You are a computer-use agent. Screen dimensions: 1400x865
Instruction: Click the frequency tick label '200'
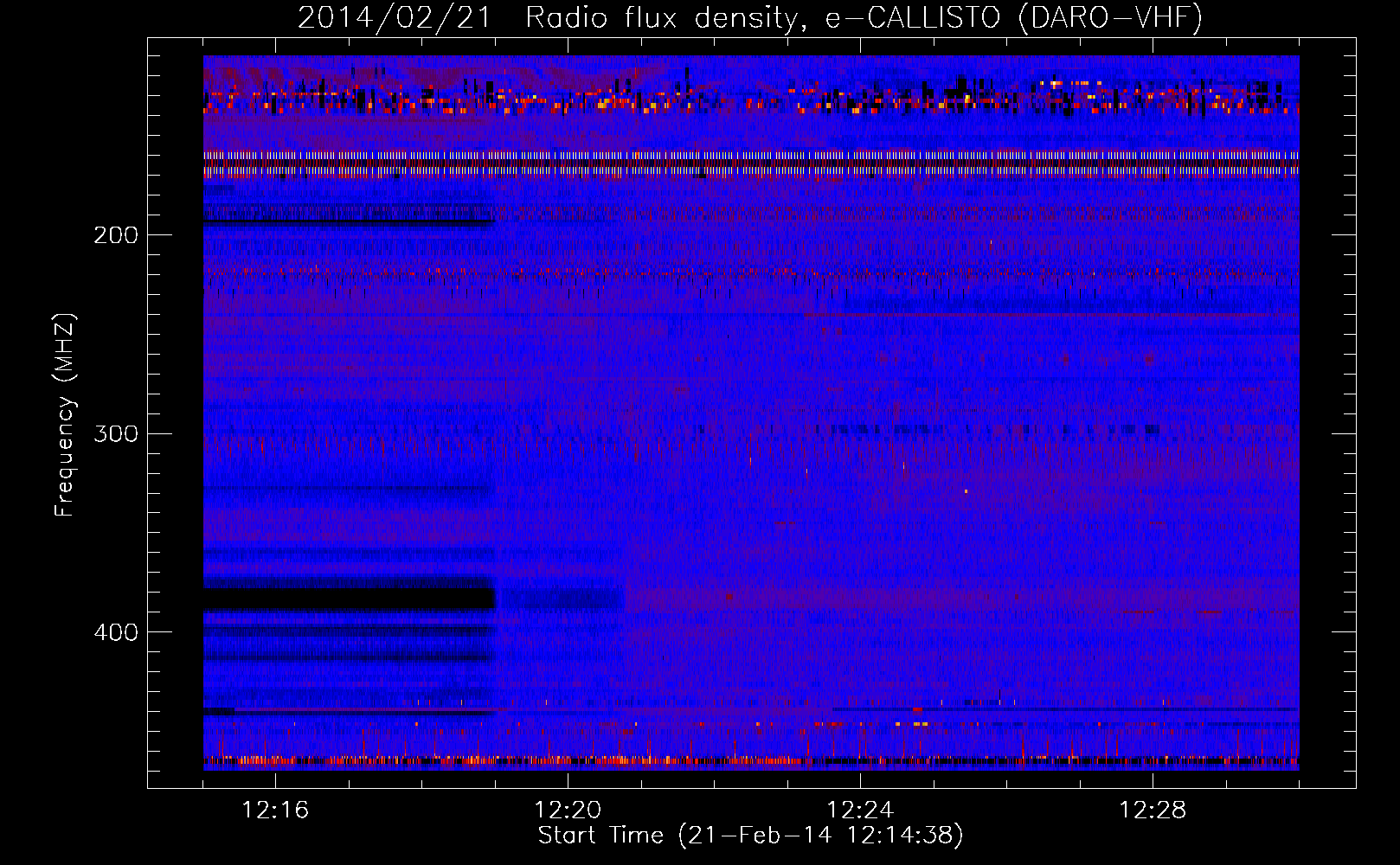pos(116,235)
